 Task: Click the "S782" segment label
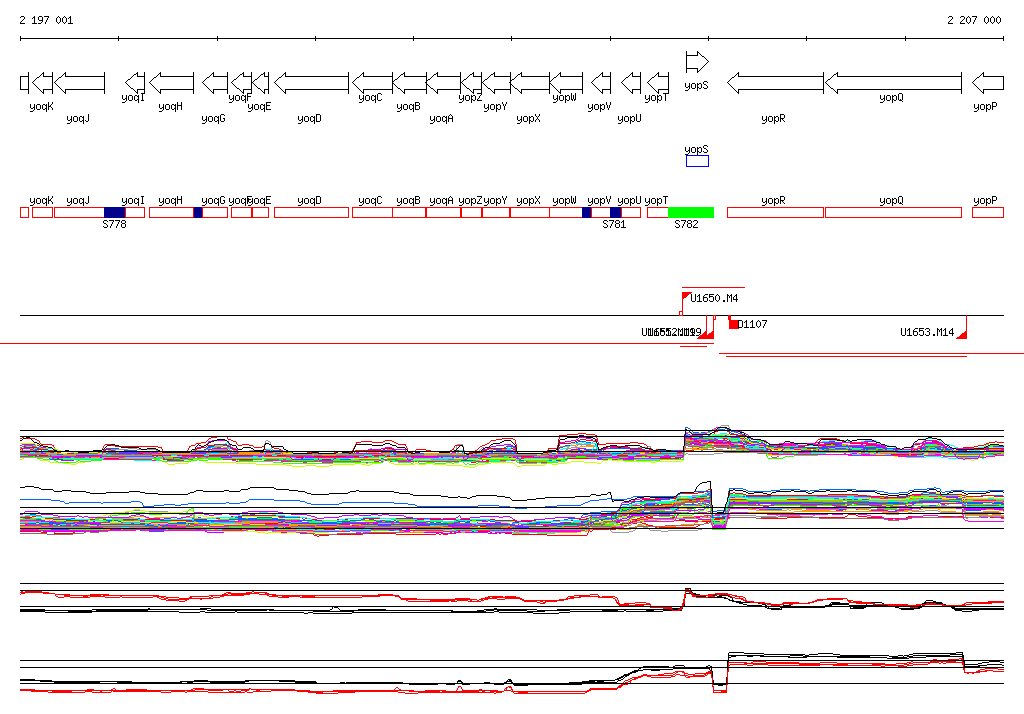(686, 224)
